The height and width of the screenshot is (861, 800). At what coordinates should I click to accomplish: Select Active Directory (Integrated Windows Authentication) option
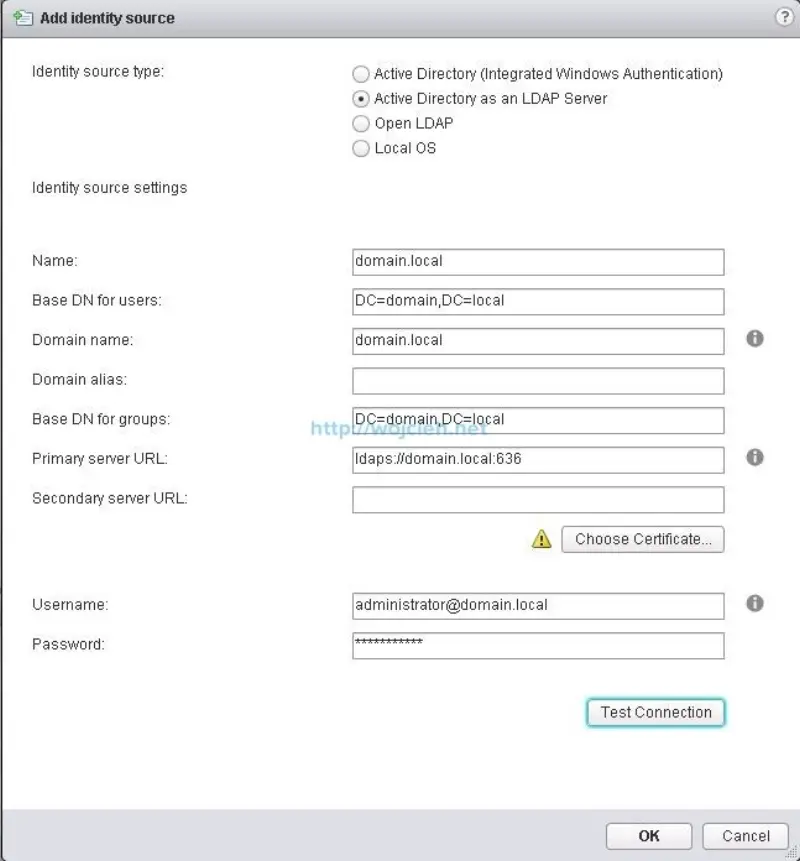tap(360, 73)
